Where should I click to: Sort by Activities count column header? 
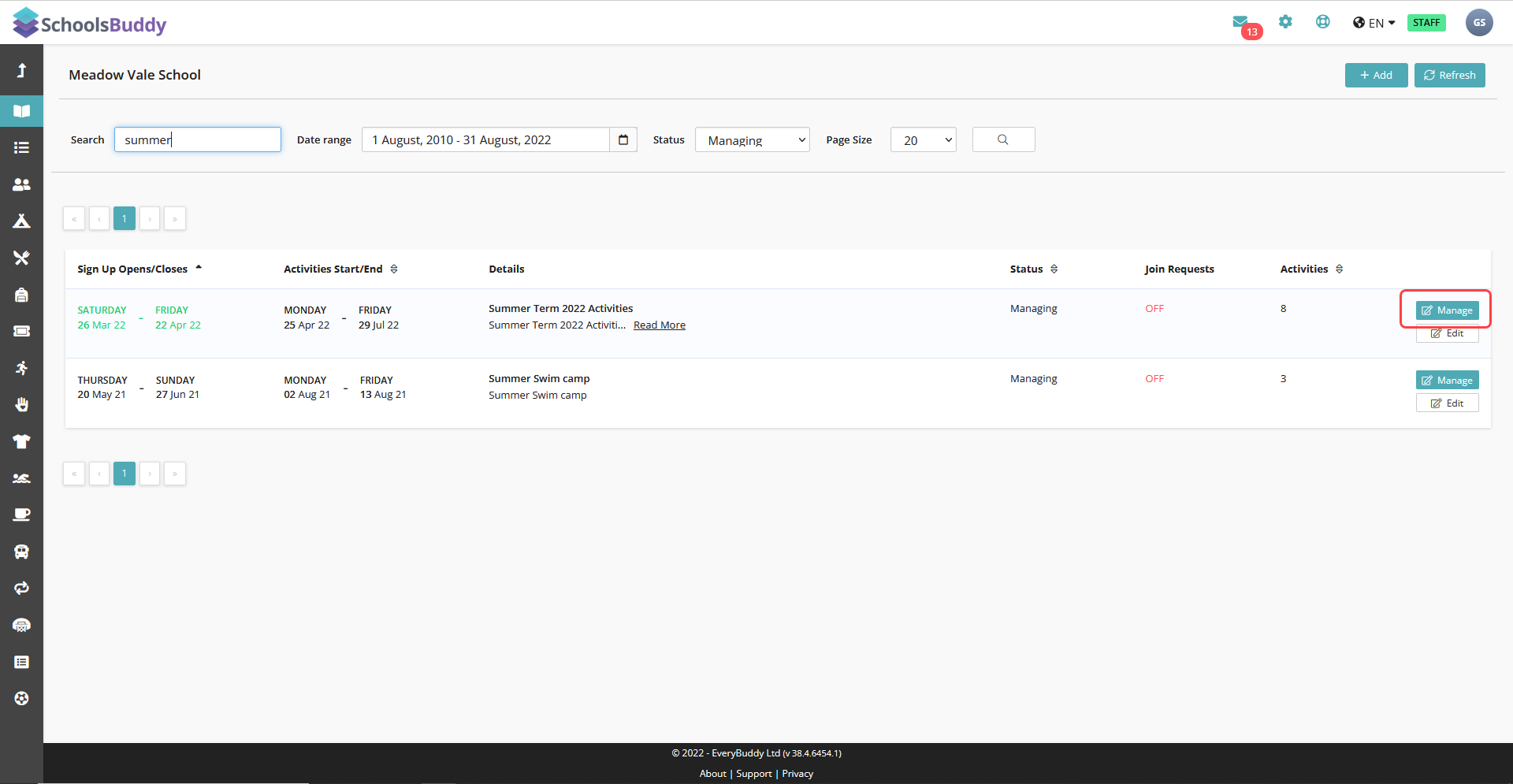[1311, 269]
